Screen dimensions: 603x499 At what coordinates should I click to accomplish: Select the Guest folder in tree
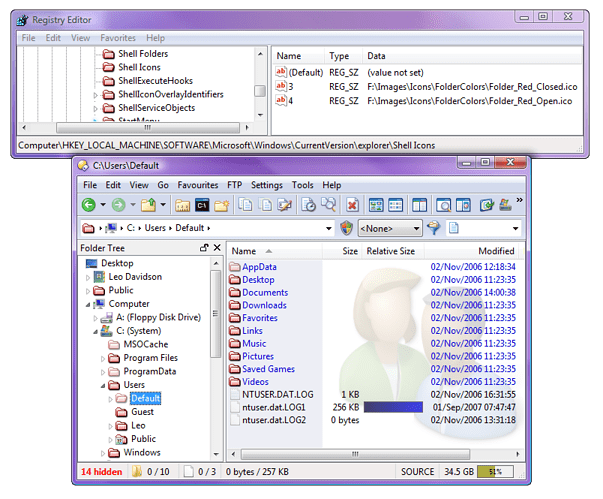tap(142, 412)
